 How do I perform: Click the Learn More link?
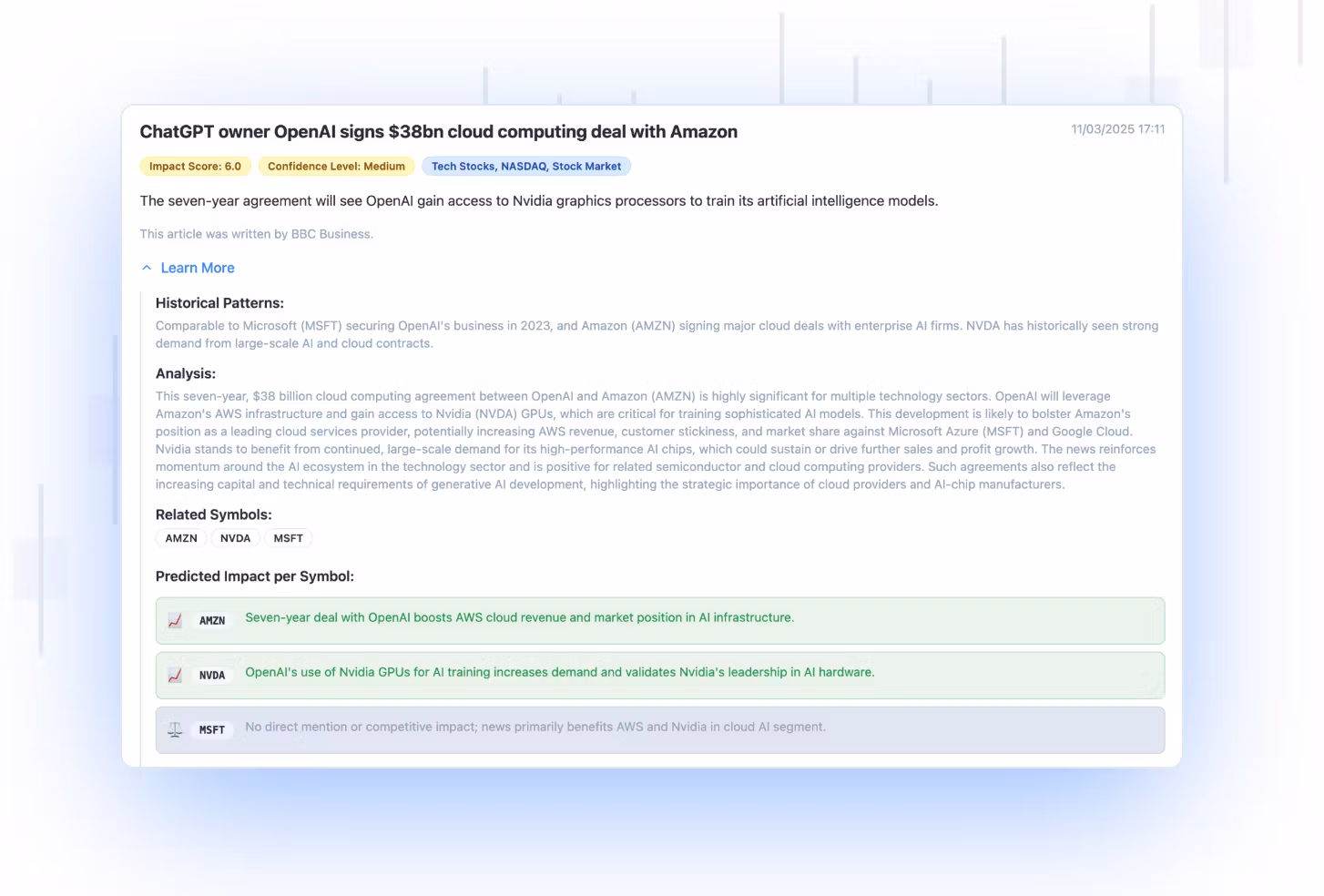click(198, 268)
